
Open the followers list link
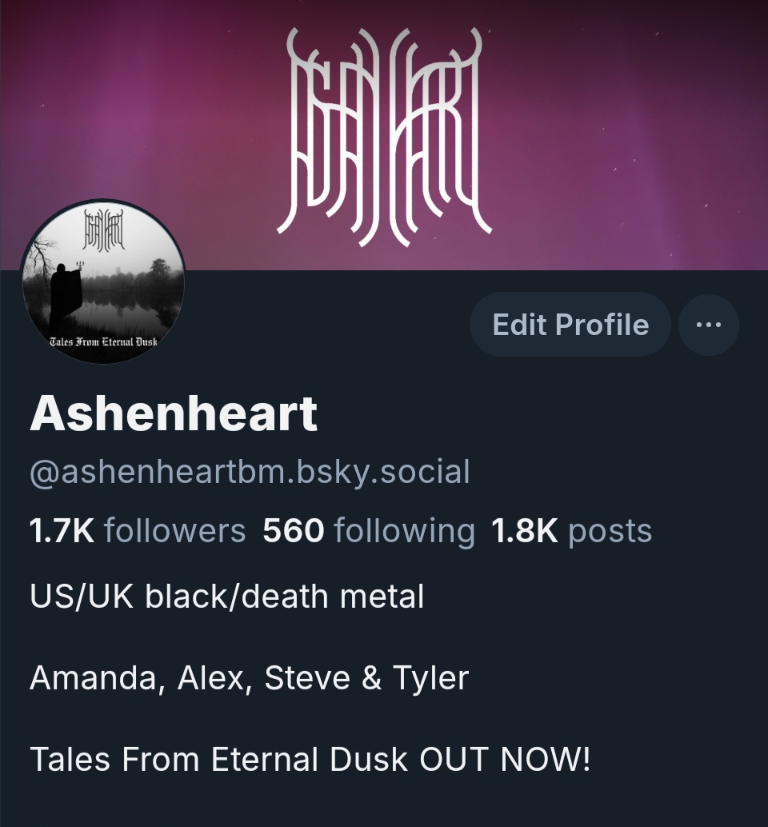coord(138,531)
